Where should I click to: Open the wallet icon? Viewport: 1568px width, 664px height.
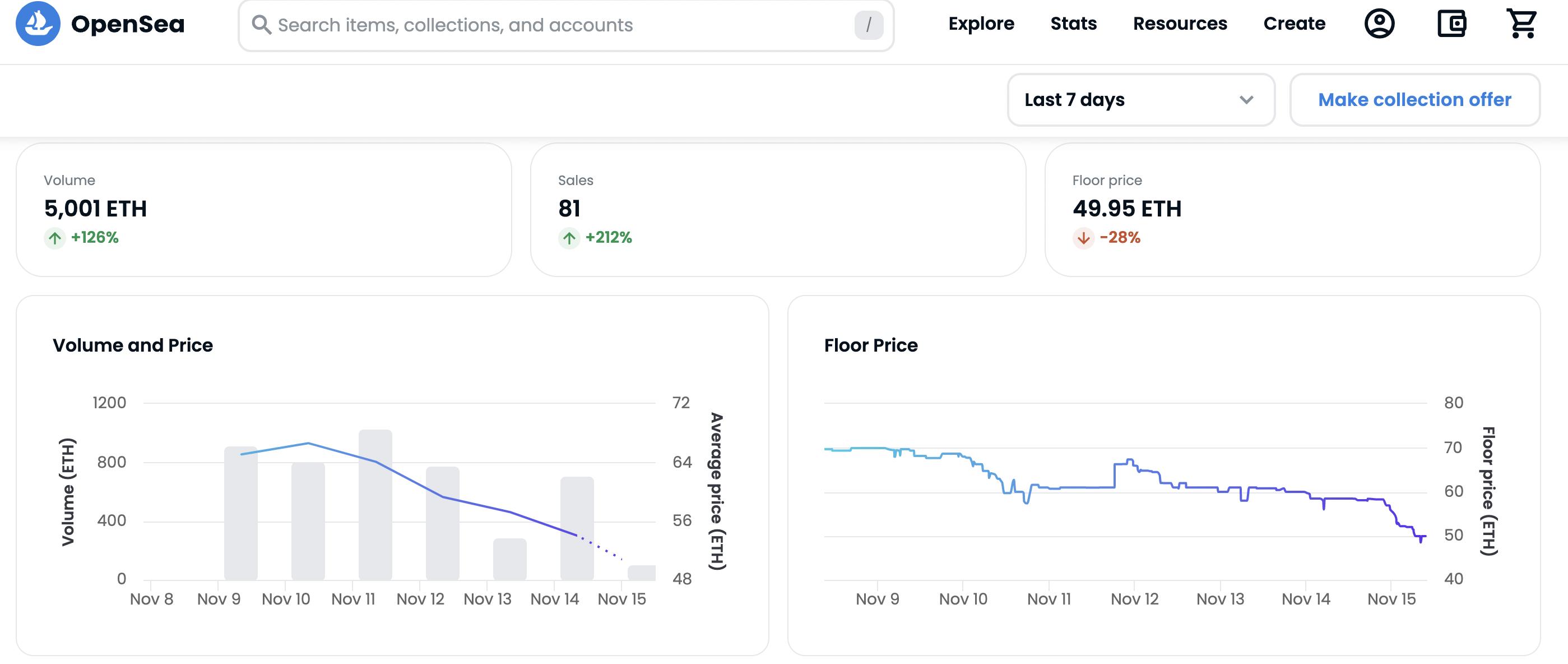(1453, 24)
